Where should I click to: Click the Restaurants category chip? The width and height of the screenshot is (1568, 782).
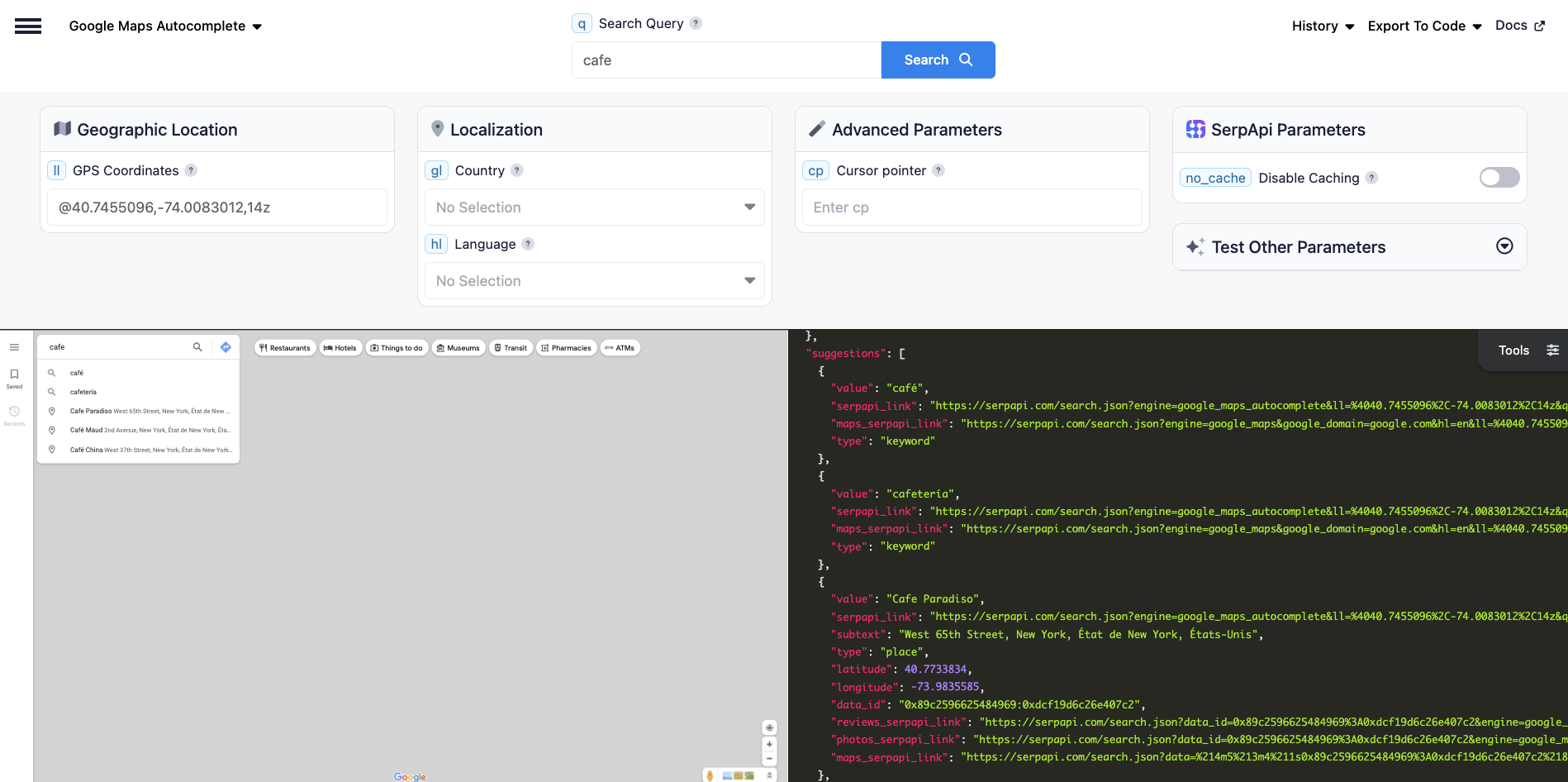[x=285, y=348]
